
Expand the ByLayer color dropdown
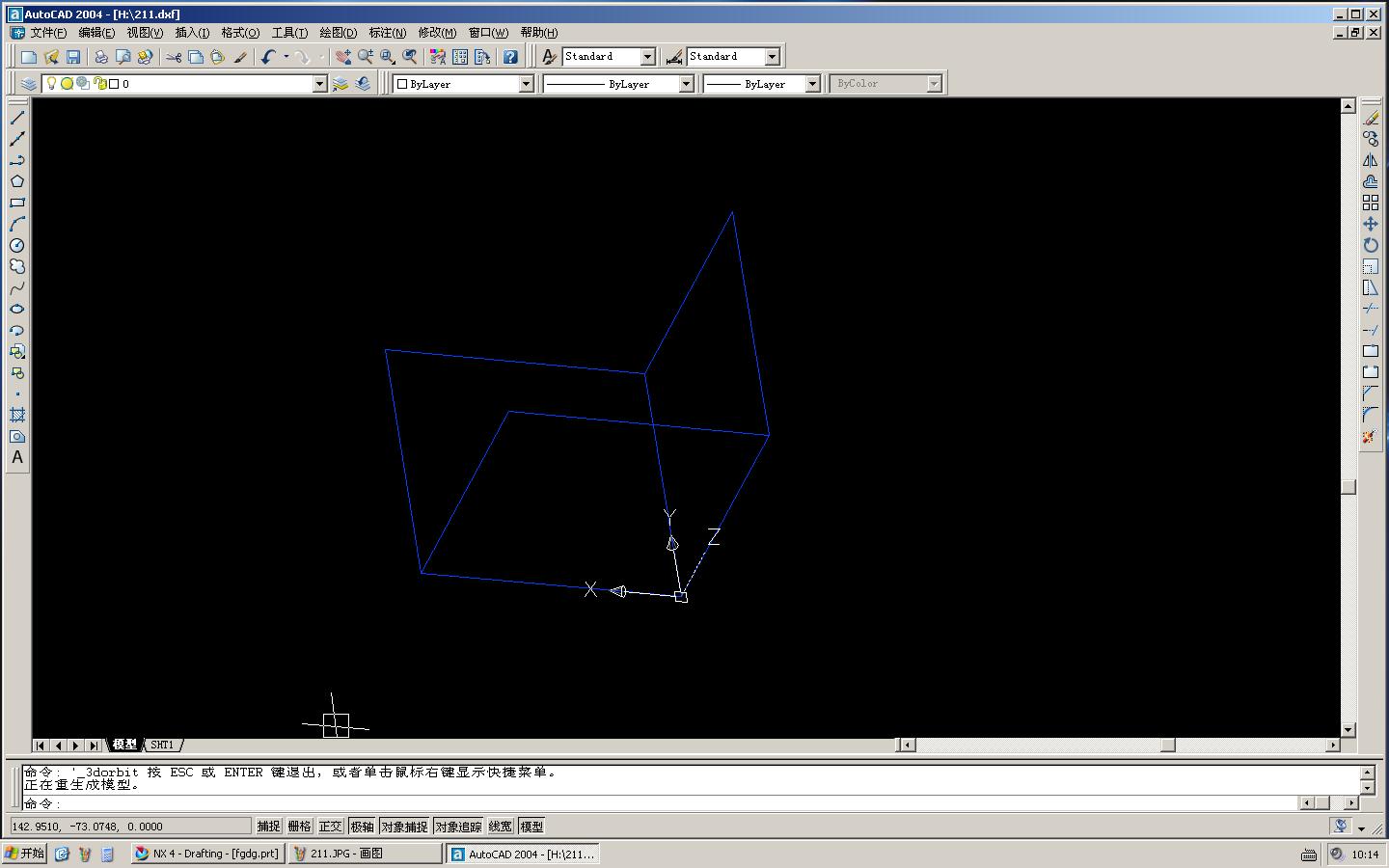[x=526, y=84]
